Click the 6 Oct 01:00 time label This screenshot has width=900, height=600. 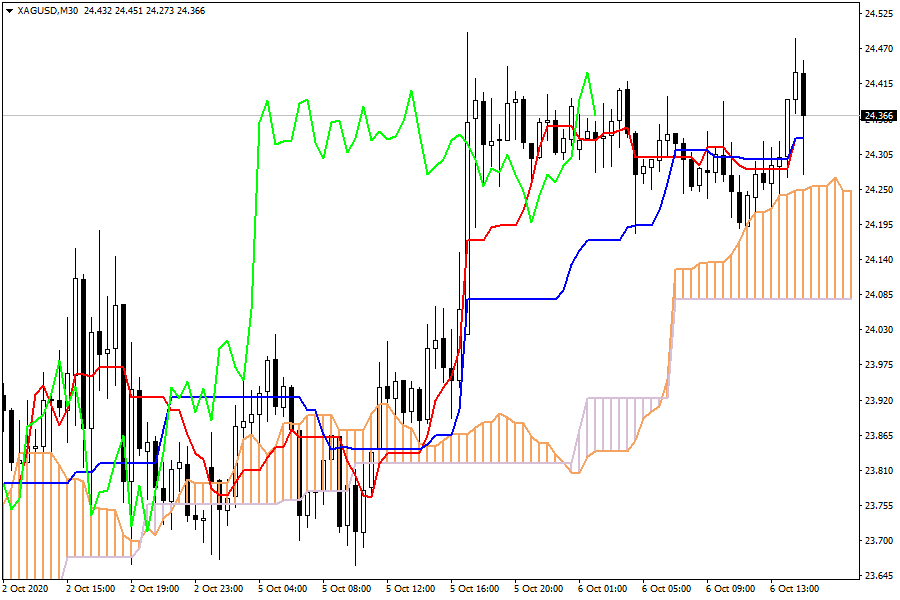point(603,588)
